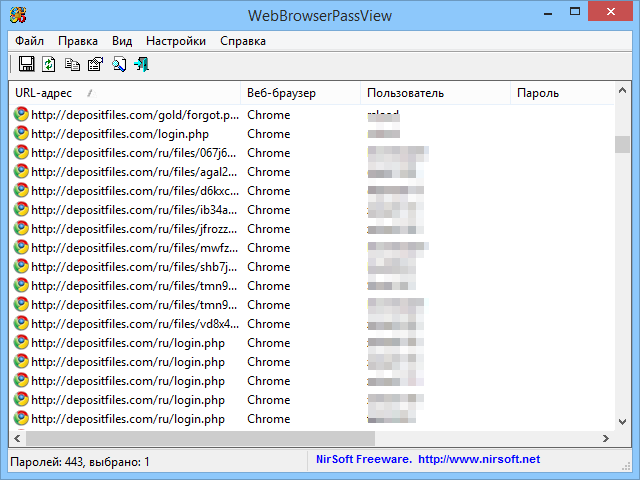Select the depositfiles.com/gold/forgot.p... URL
This screenshot has width=640, height=480.
tap(135, 115)
